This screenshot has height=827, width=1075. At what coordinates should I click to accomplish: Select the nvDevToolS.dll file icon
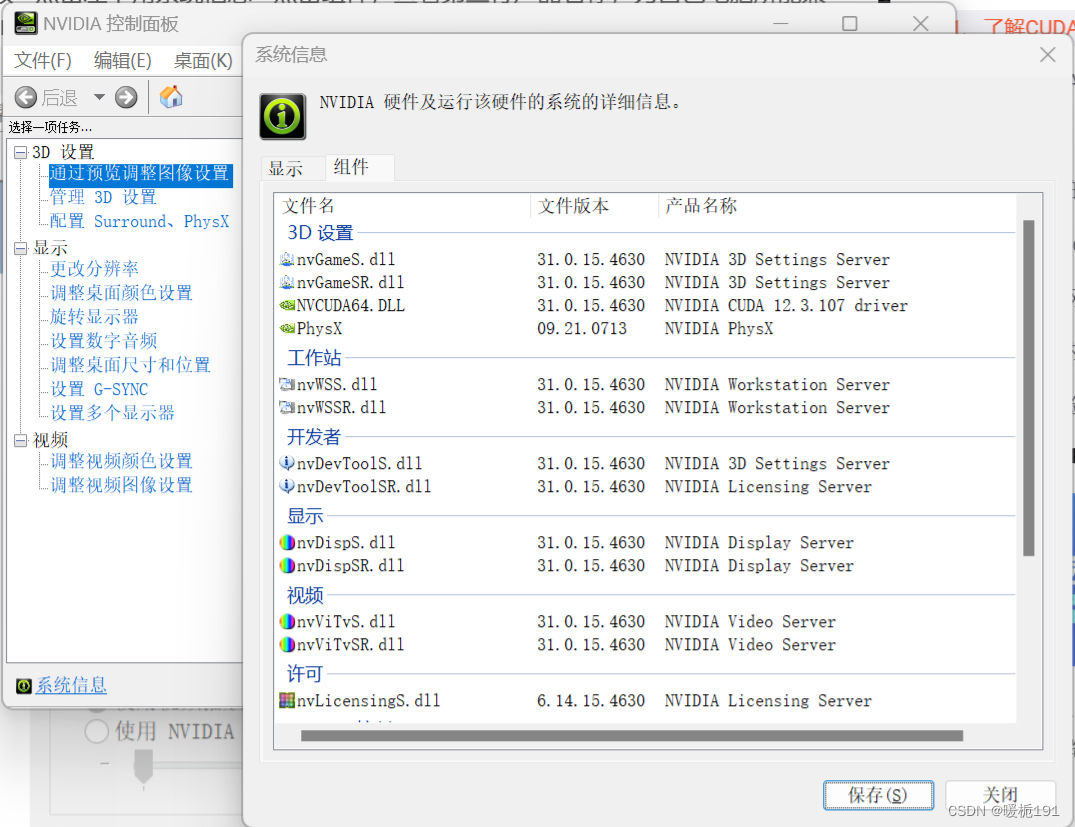point(287,463)
